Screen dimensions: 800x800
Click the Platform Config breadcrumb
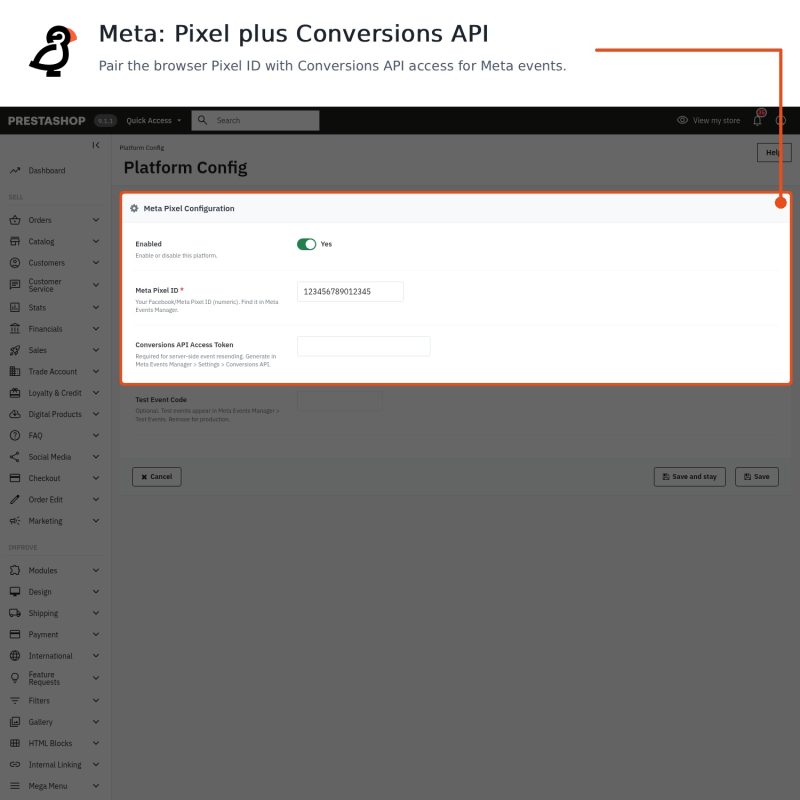tap(142, 148)
